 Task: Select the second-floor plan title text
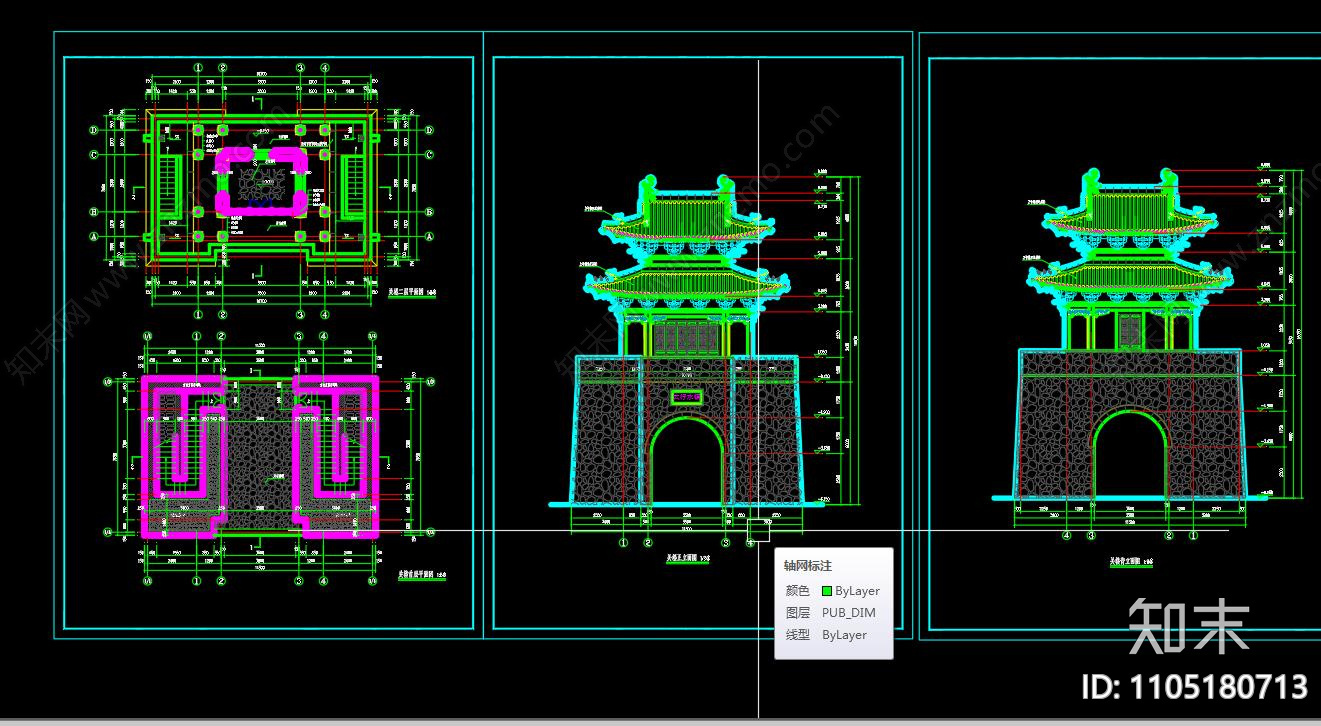[410, 294]
